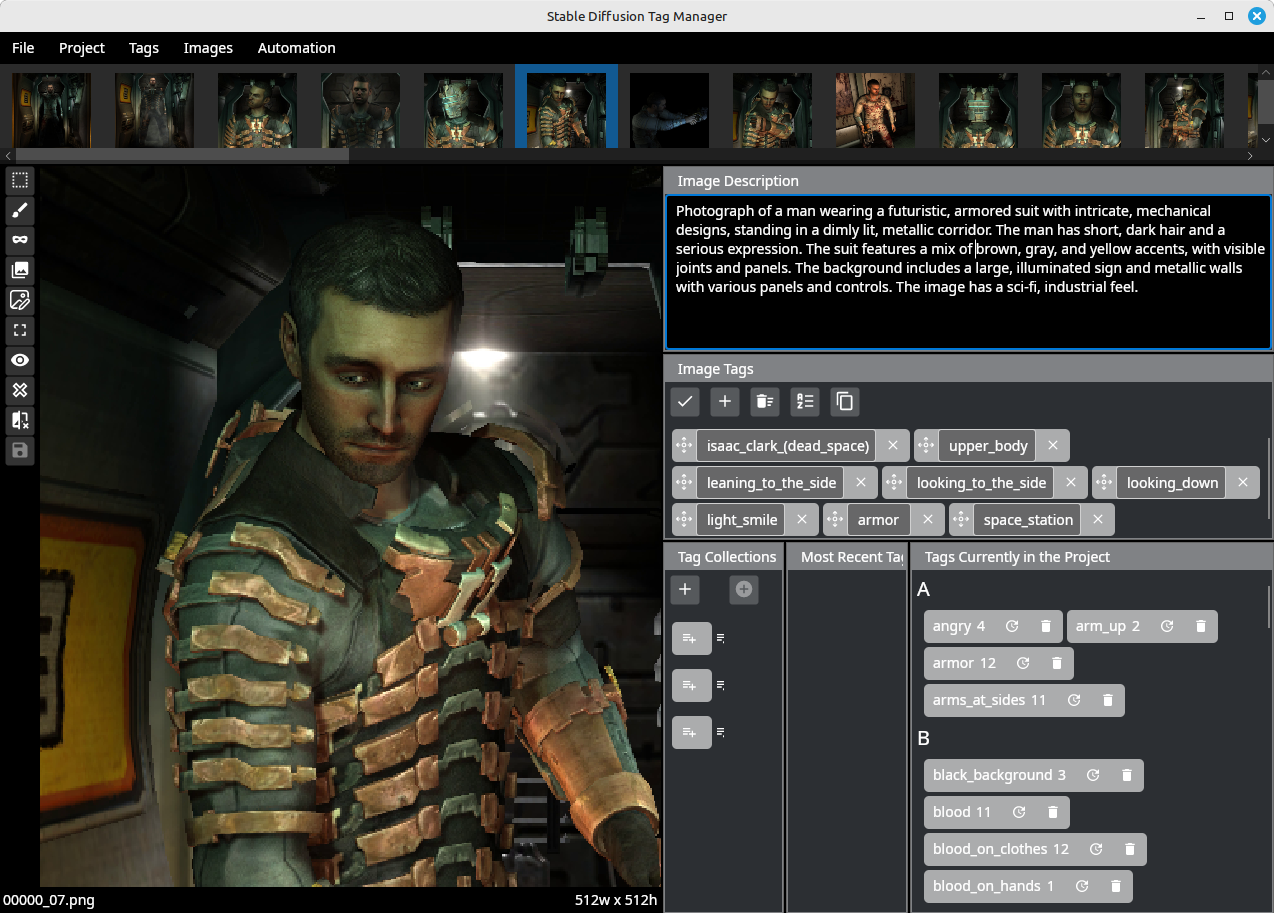1274x913 pixels.
Task: Delete the armor 12 project tag
Action: tap(1057, 663)
